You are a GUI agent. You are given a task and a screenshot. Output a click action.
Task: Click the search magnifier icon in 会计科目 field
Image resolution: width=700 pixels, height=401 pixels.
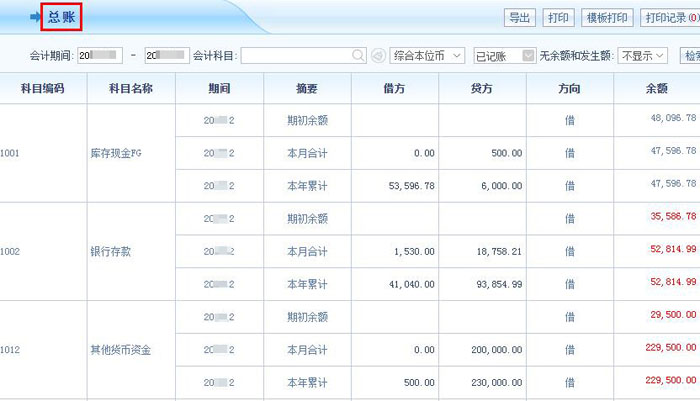359,55
